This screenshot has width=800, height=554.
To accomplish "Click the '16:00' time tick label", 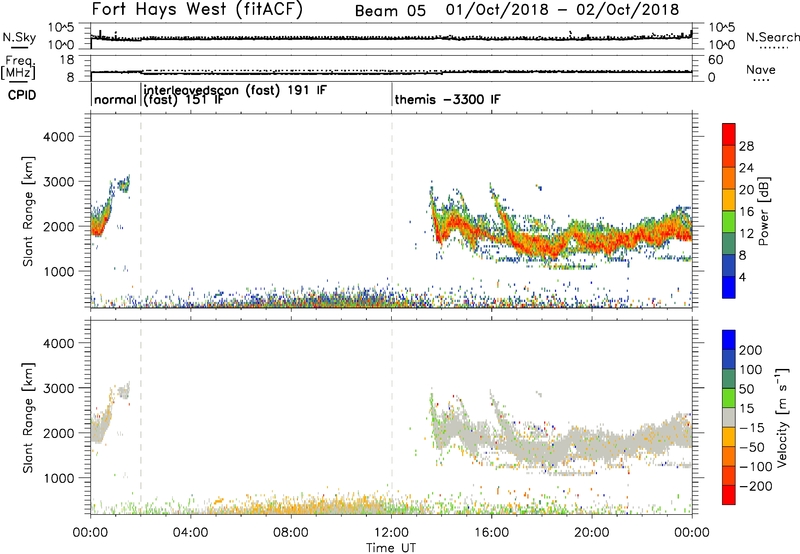I will click(x=491, y=533).
